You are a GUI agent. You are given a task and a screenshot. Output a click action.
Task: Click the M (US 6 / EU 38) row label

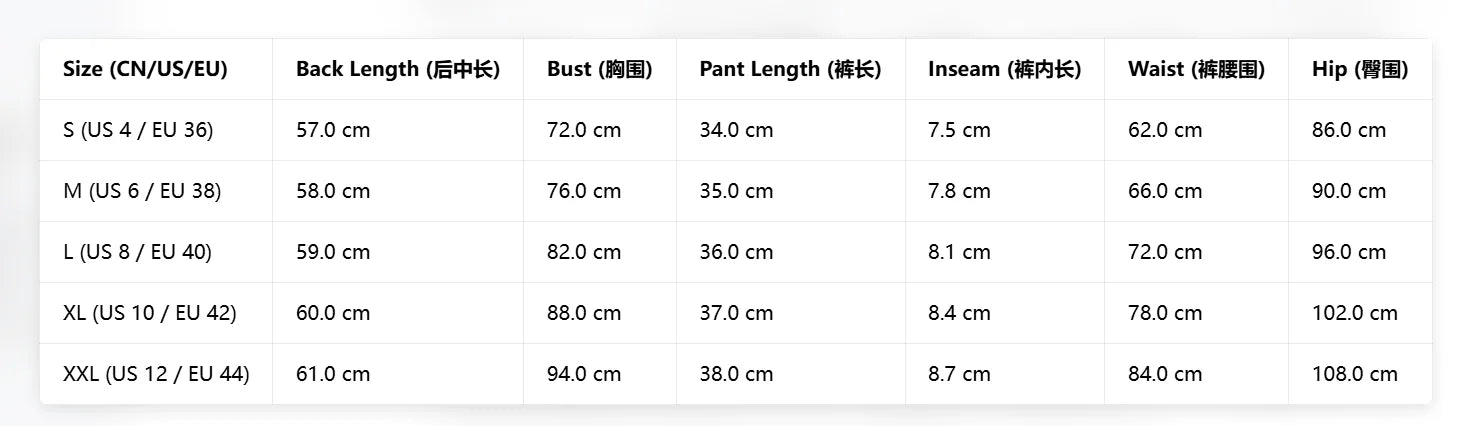(x=142, y=191)
